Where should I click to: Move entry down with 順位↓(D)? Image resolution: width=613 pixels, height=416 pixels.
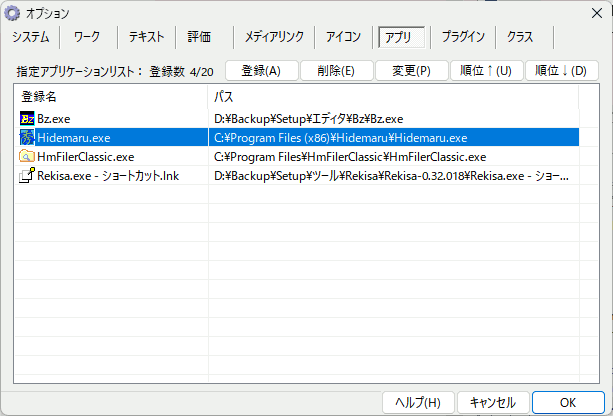561,71
